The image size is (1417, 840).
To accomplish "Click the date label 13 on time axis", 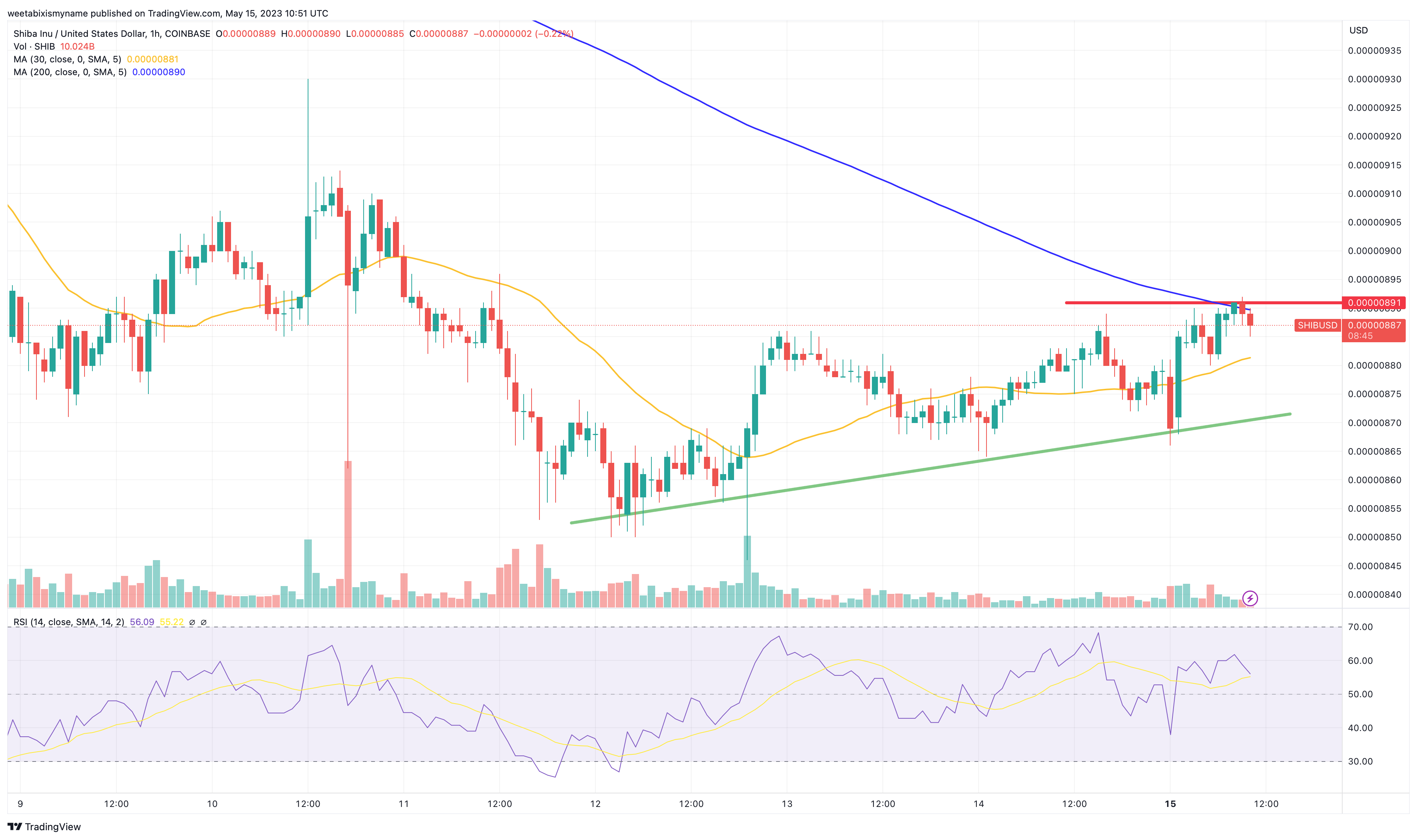I will pos(787,803).
